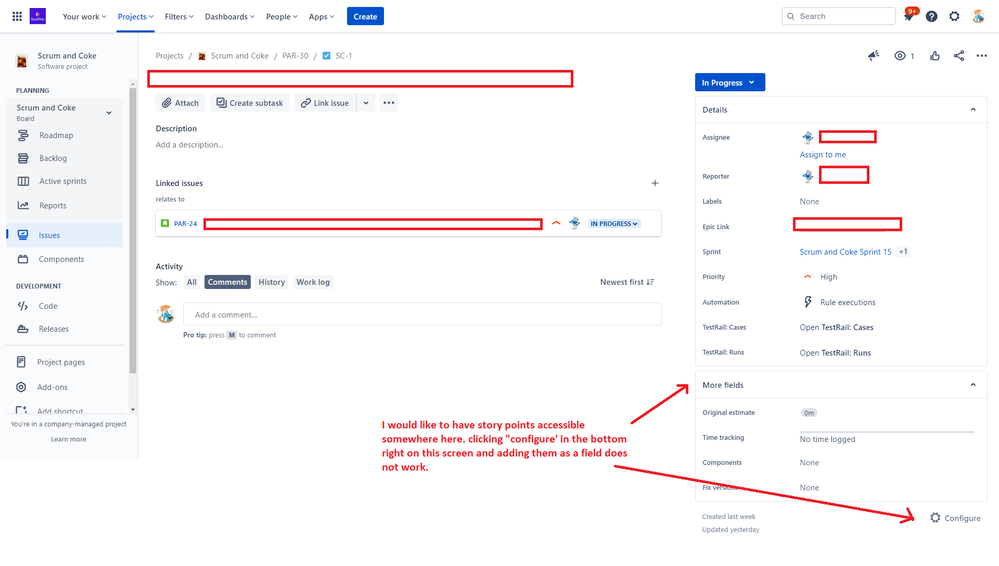The image size is (999, 566).
Task: Click the Time tracking progress bar
Action: [x=887, y=432]
